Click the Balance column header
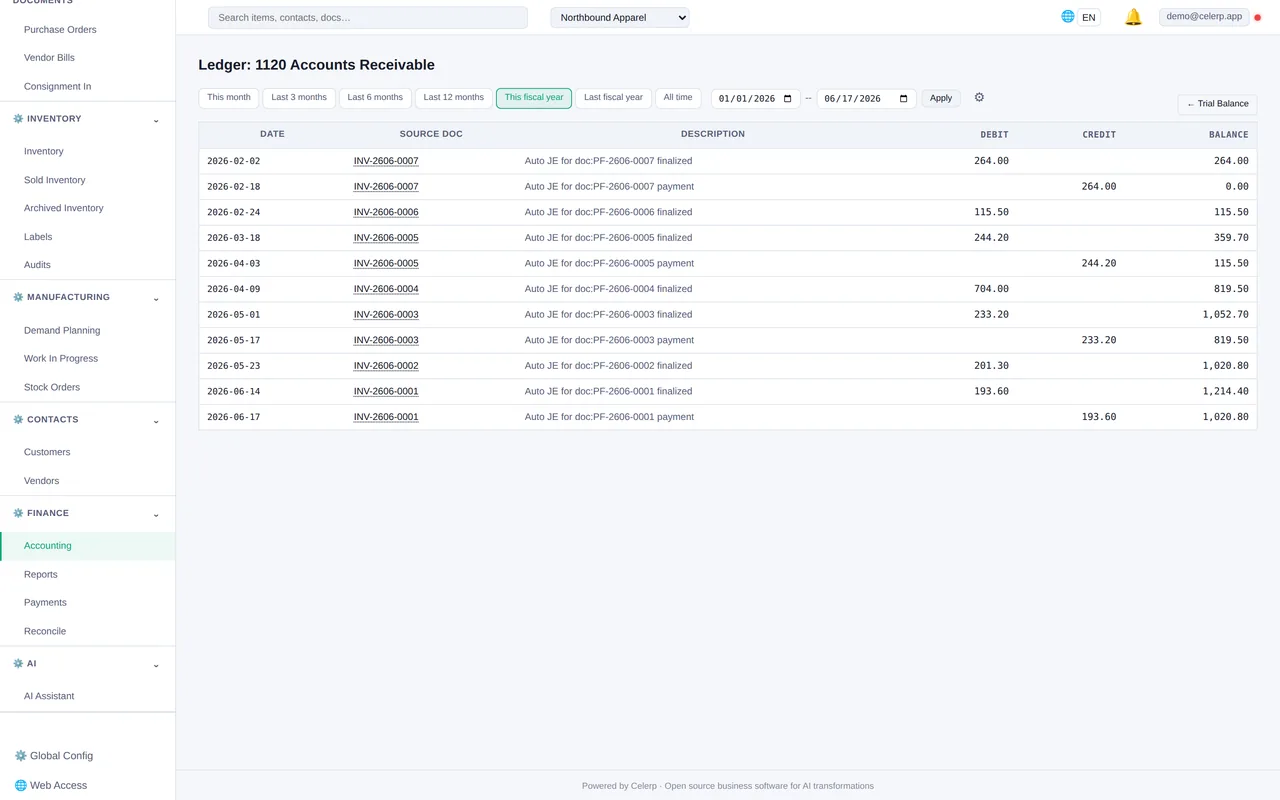This screenshot has height=800, width=1280. point(1228,134)
